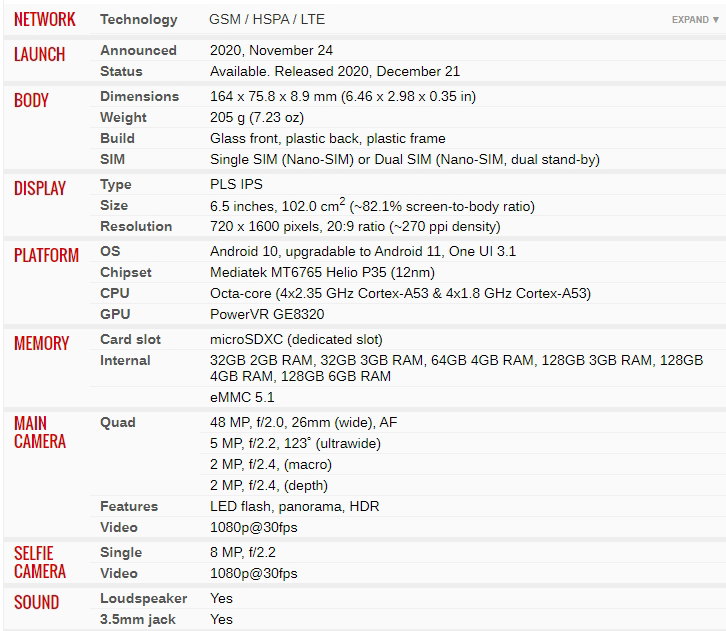Open the display Type label

[x=116, y=185]
